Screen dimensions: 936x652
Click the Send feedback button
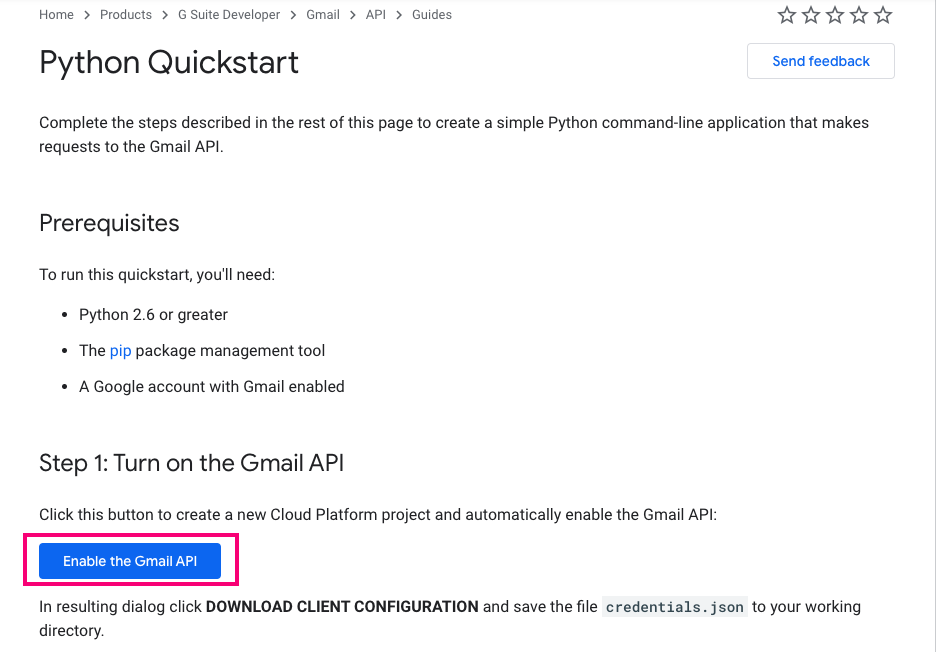coord(821,61)
